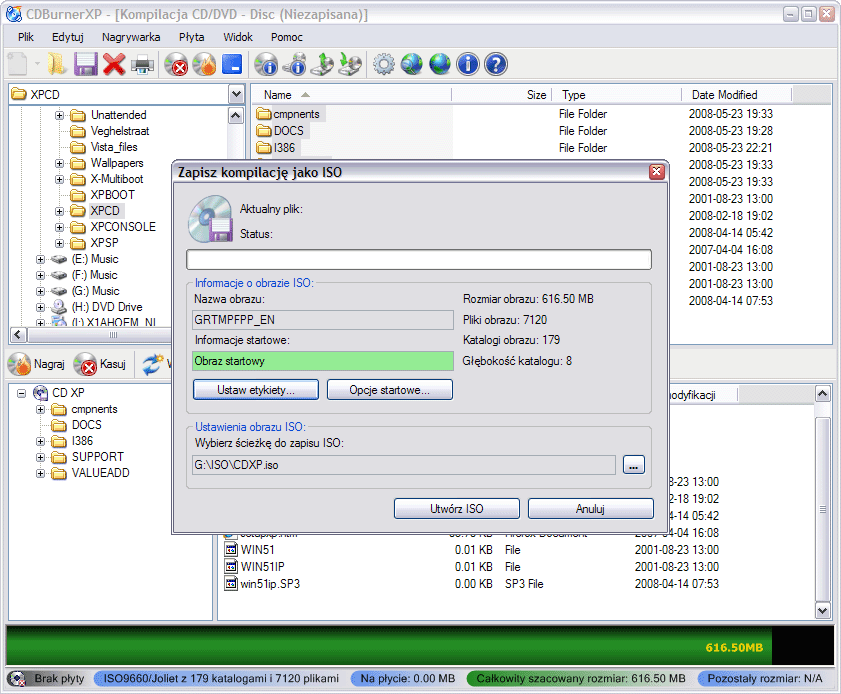Click the red X delete toolbar icon

click(114, 64)
